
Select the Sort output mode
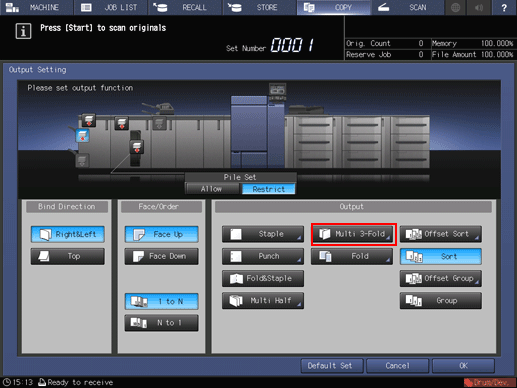[441, 256]
